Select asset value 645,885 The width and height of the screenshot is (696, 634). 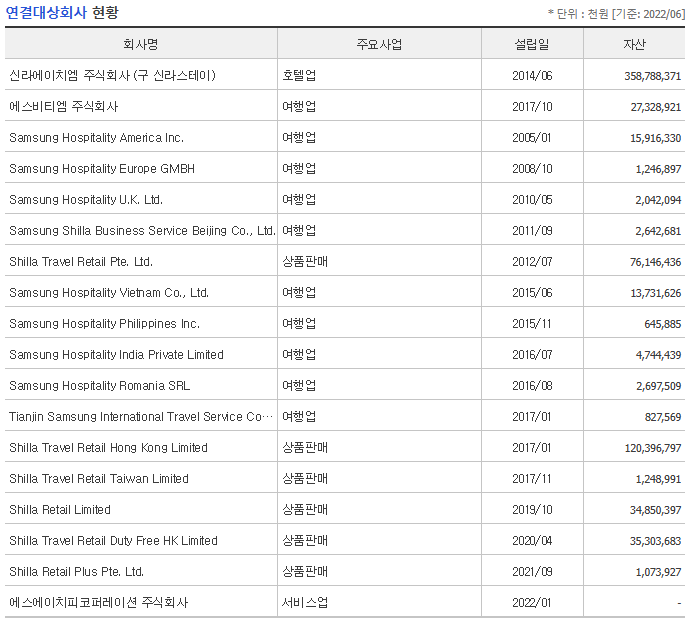click(x=663, y=324)
